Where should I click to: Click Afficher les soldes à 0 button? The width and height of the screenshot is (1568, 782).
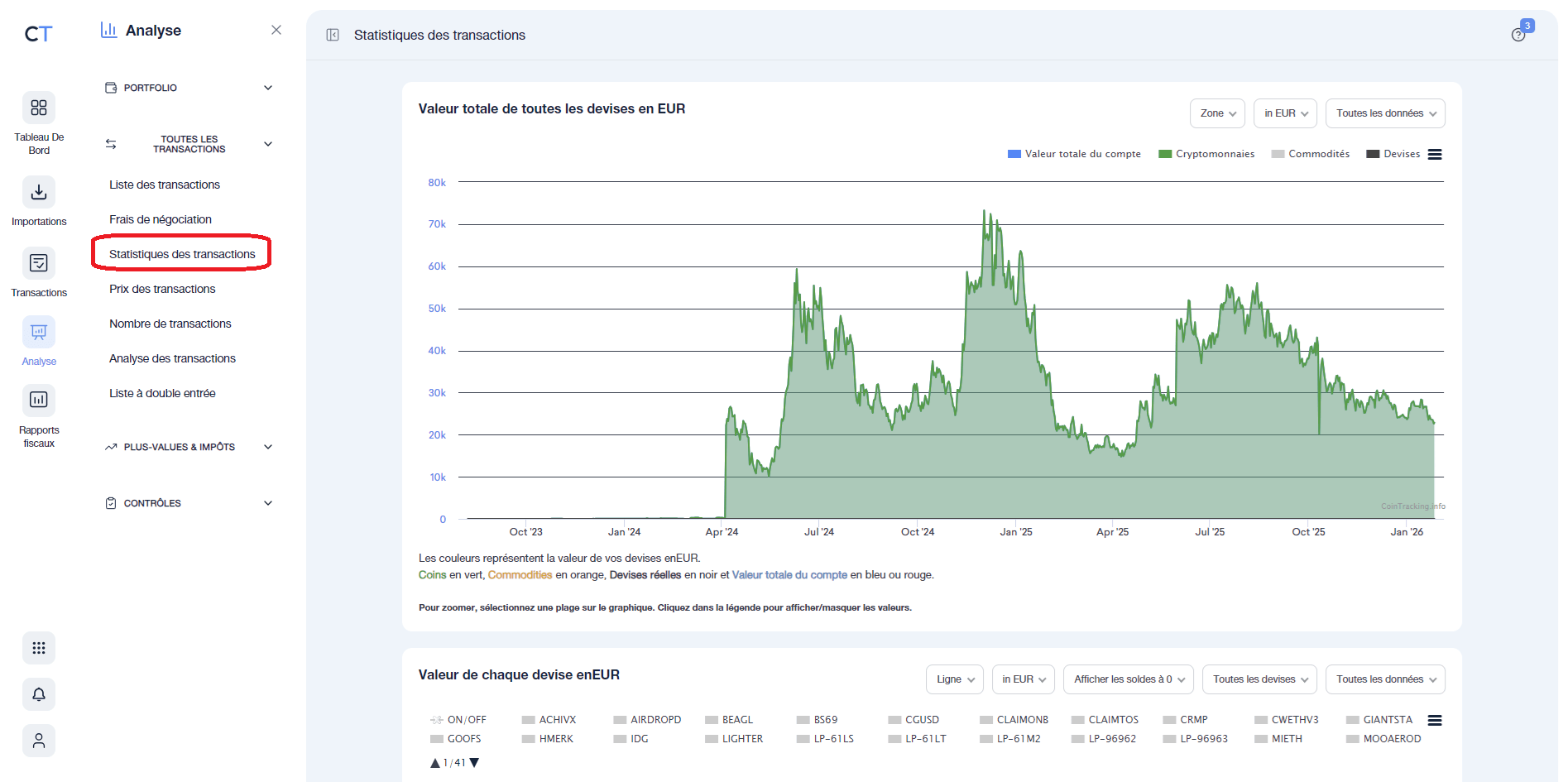1128,679
